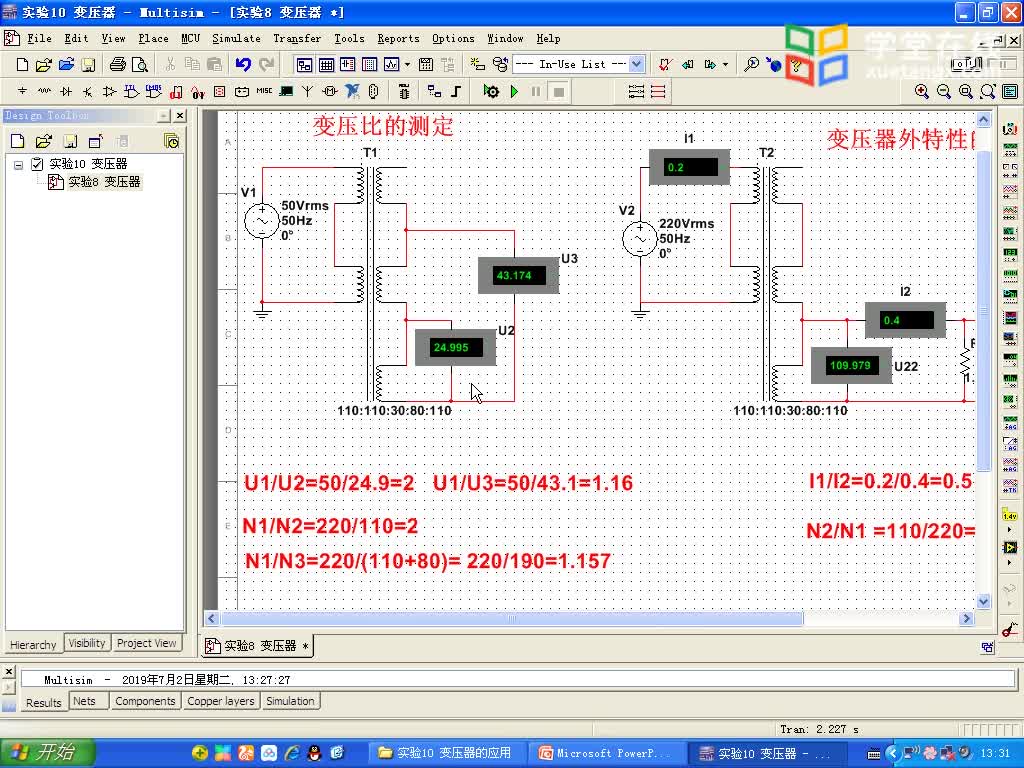Place a CMOS component
This screenshot has height=768, width=1024.
tap(153, 91)
